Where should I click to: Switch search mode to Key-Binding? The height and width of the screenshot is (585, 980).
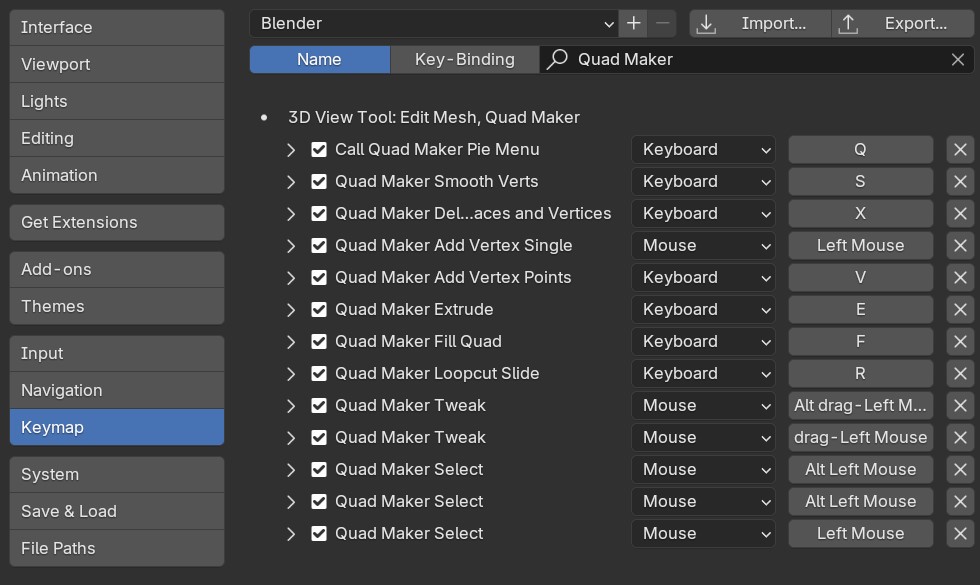point(464,59)
